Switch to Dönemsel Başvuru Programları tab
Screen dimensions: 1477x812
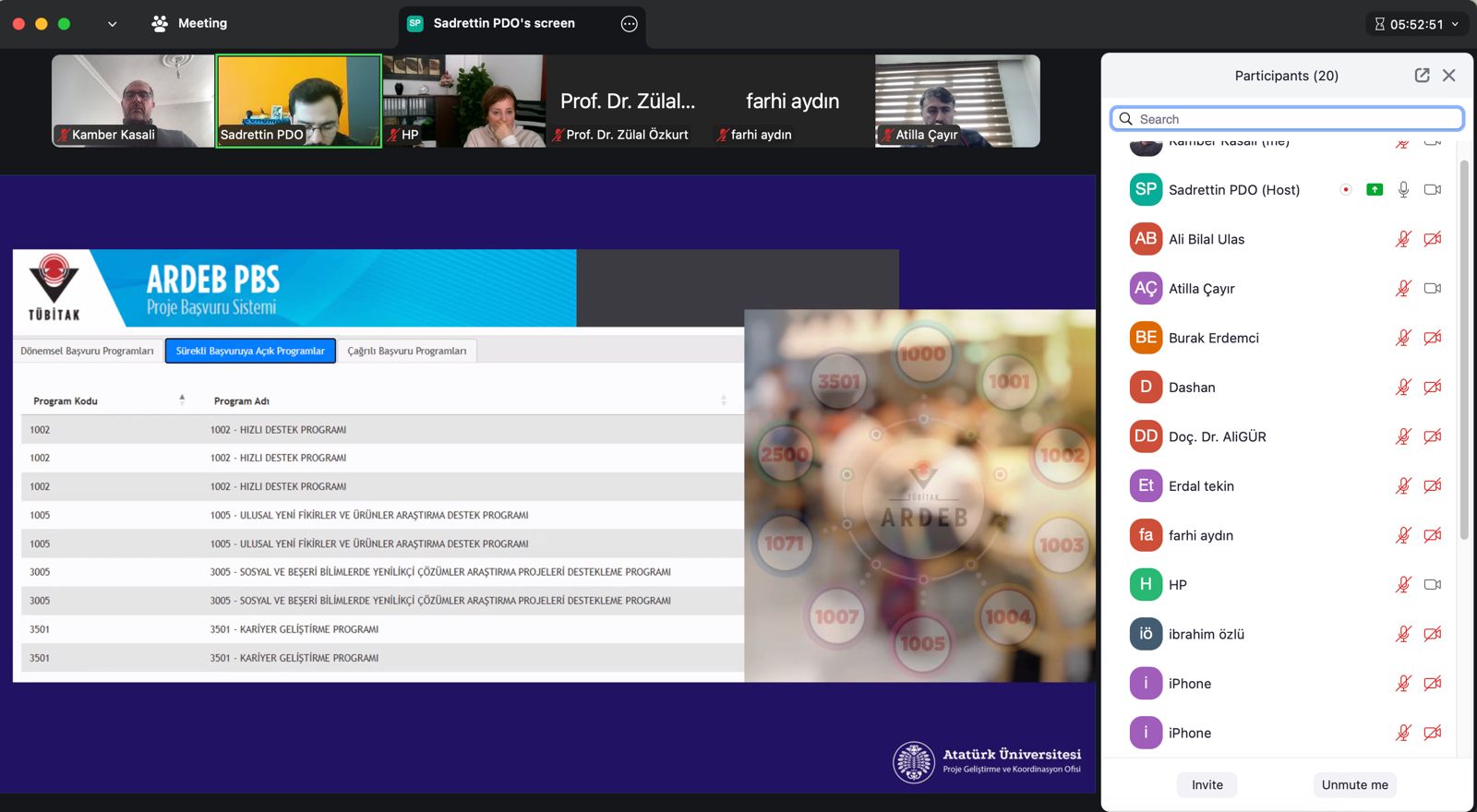[x=88, y=351]
